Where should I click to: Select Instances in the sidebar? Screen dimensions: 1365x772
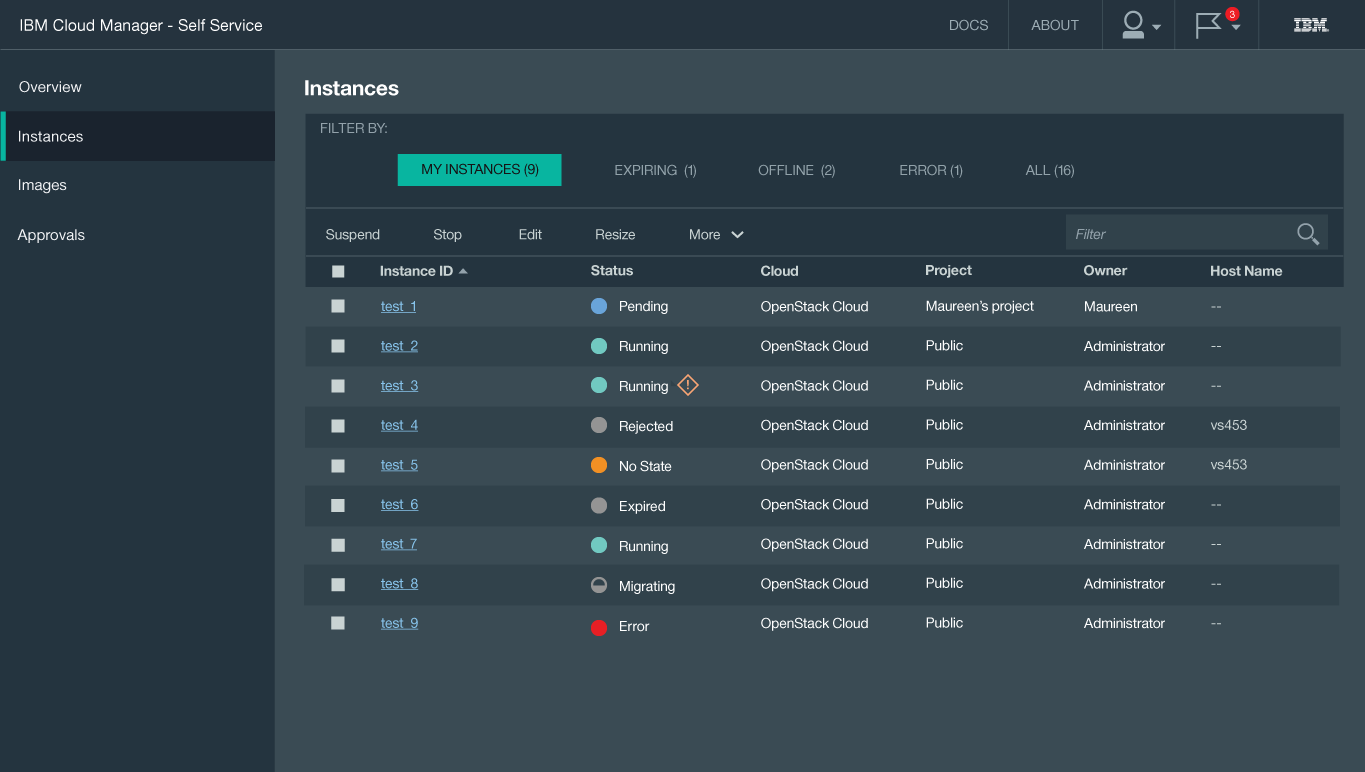pyautogui.click(x=138, y=136)
